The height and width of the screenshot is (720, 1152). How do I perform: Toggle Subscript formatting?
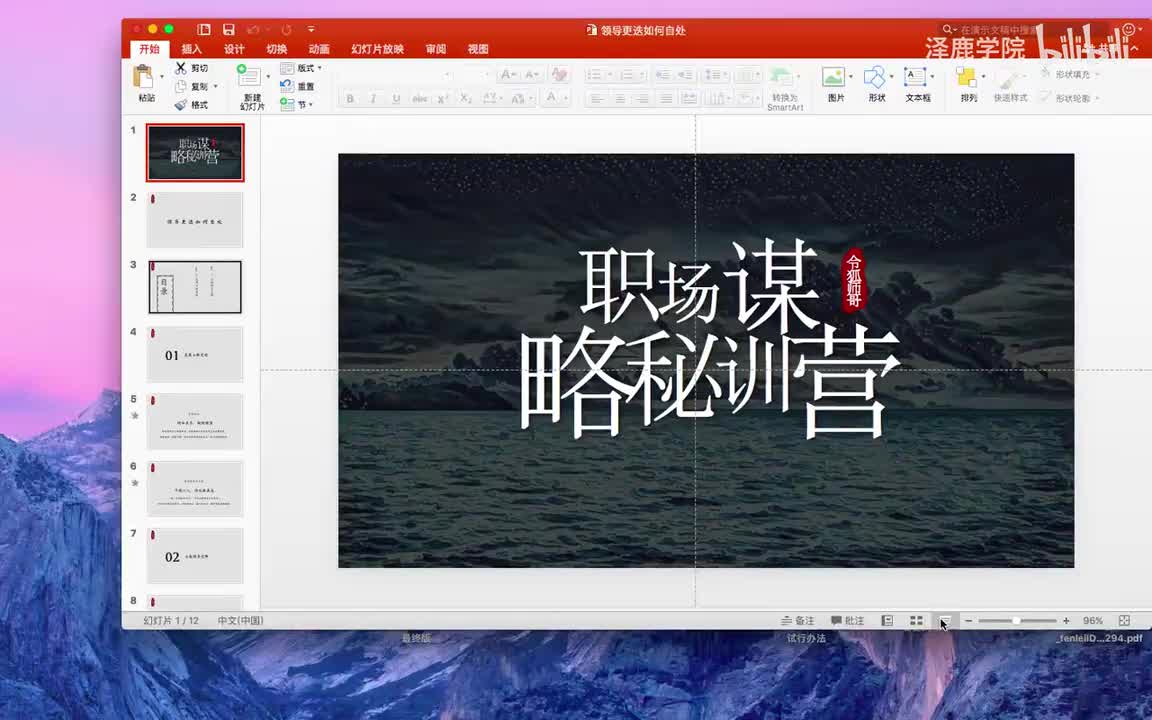click(465, 98)
